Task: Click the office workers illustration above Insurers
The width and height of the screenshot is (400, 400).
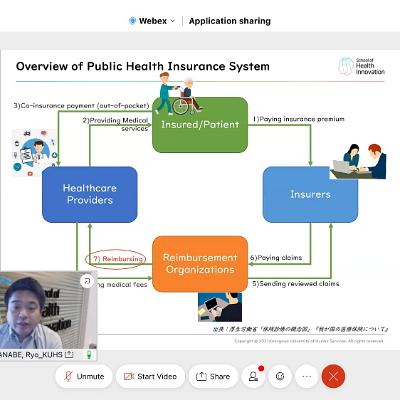Action: [x=358, y=161]
